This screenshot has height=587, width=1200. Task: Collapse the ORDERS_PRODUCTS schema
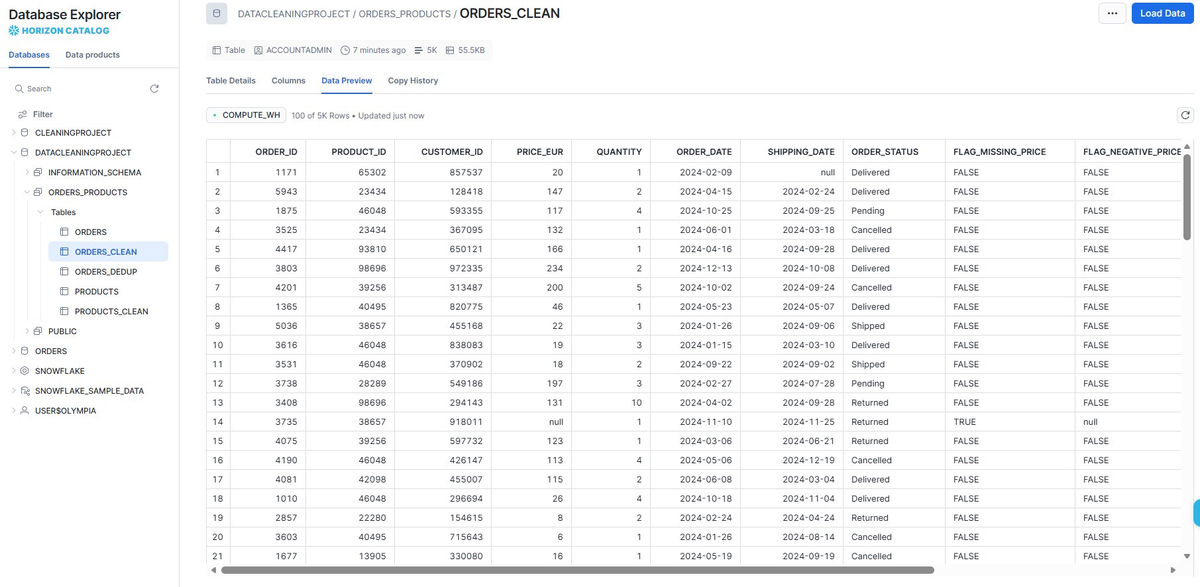pos(27,192)
